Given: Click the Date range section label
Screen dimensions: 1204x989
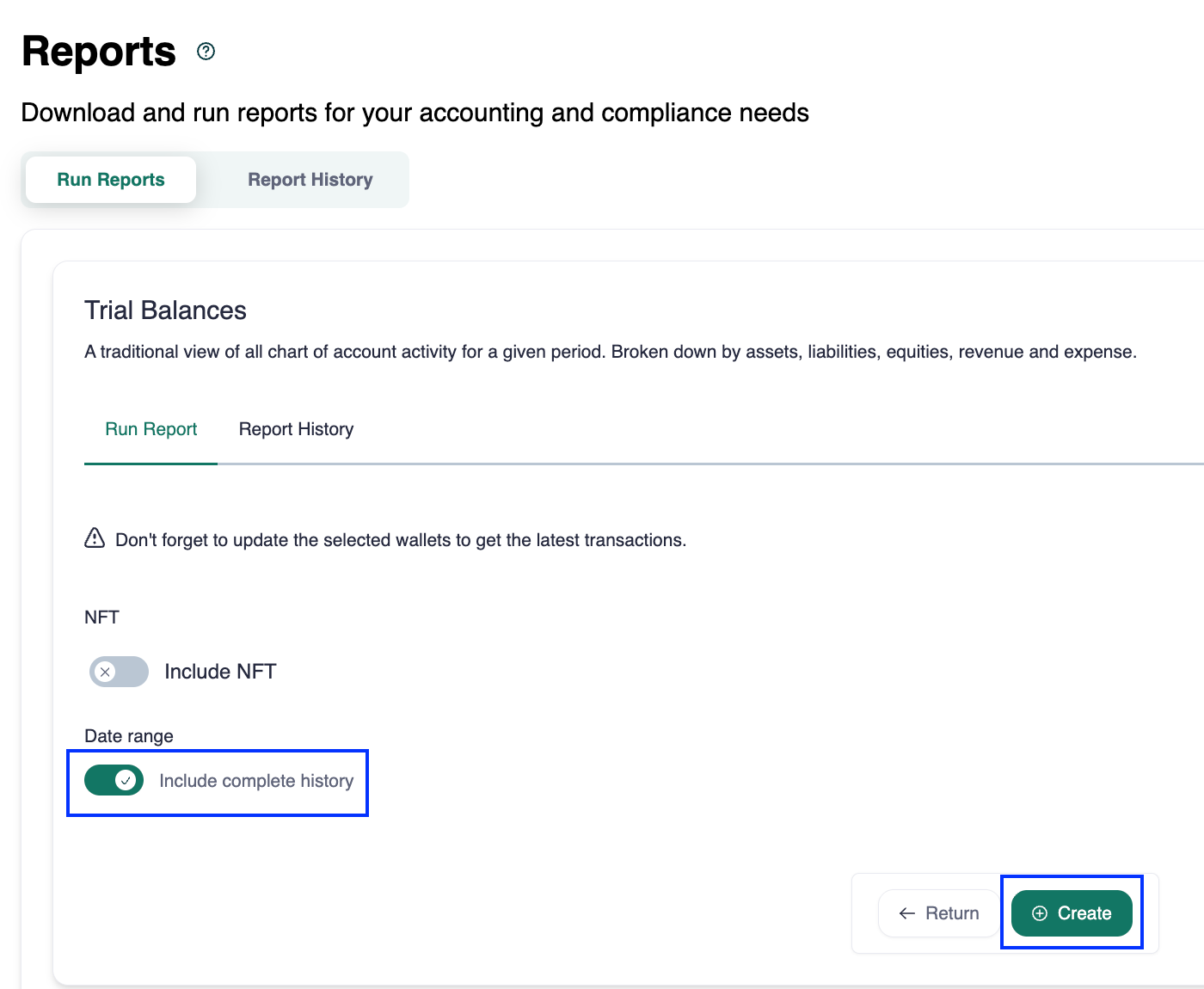Looking at the screenshot, I should (129, 736).
